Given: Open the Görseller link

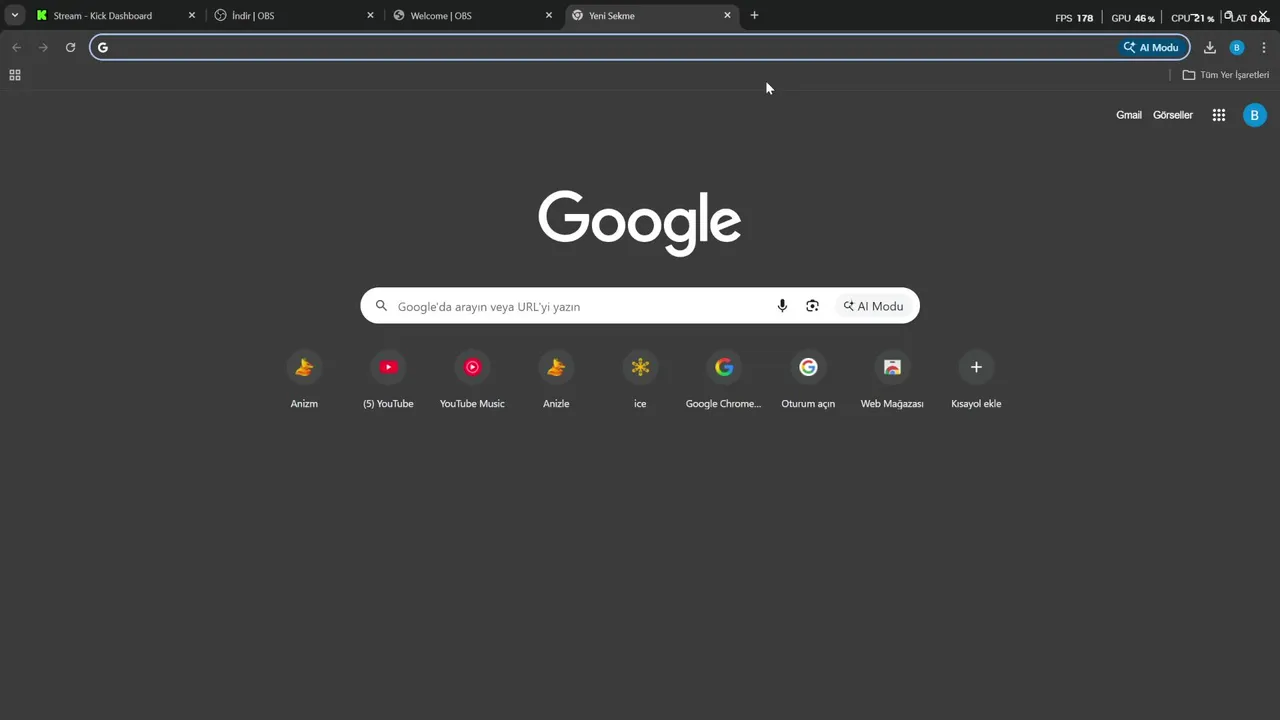Looking at the screenshot, I should click(x=1173, y=115).
